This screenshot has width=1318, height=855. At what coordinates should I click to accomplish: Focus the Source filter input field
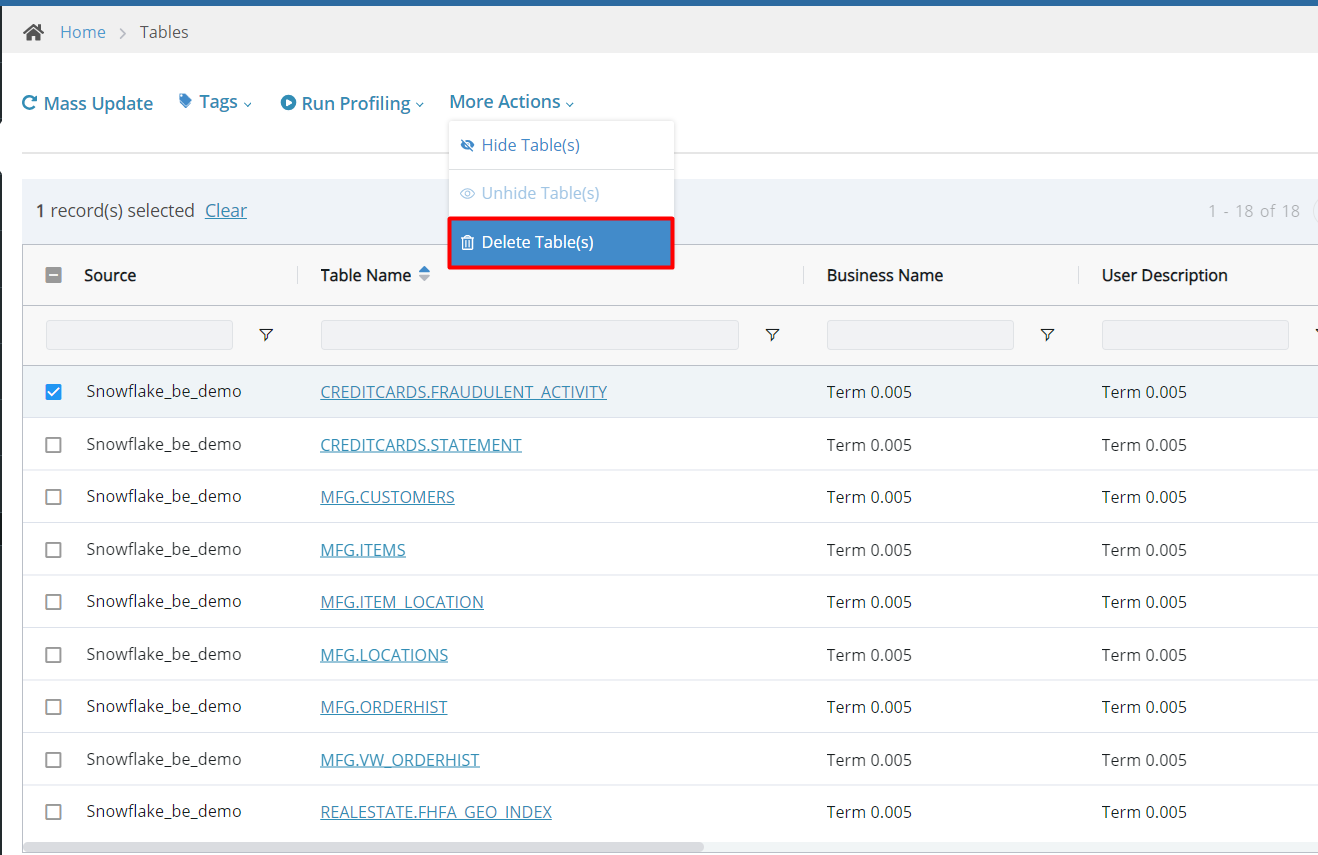[139, 335]
